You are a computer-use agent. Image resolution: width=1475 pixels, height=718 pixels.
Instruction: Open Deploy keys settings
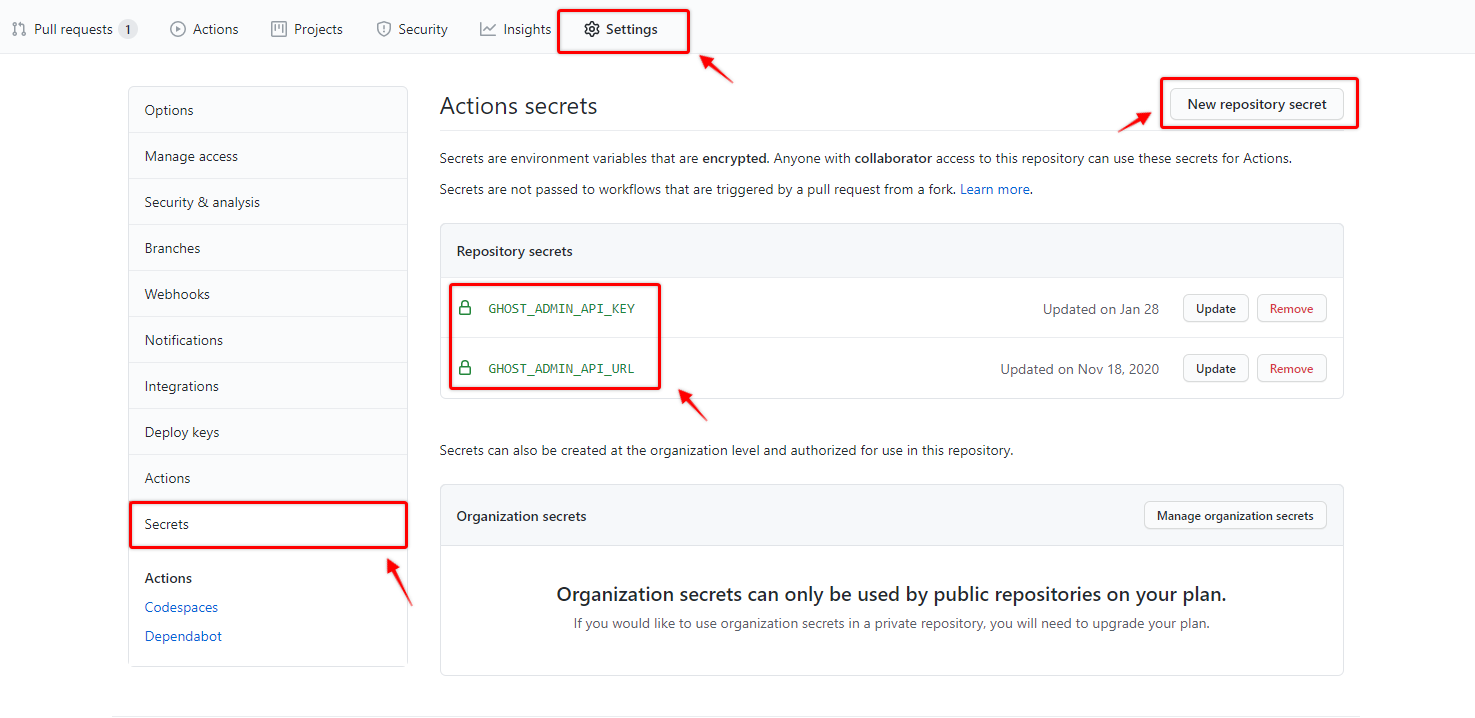click(x=268, y=432)
